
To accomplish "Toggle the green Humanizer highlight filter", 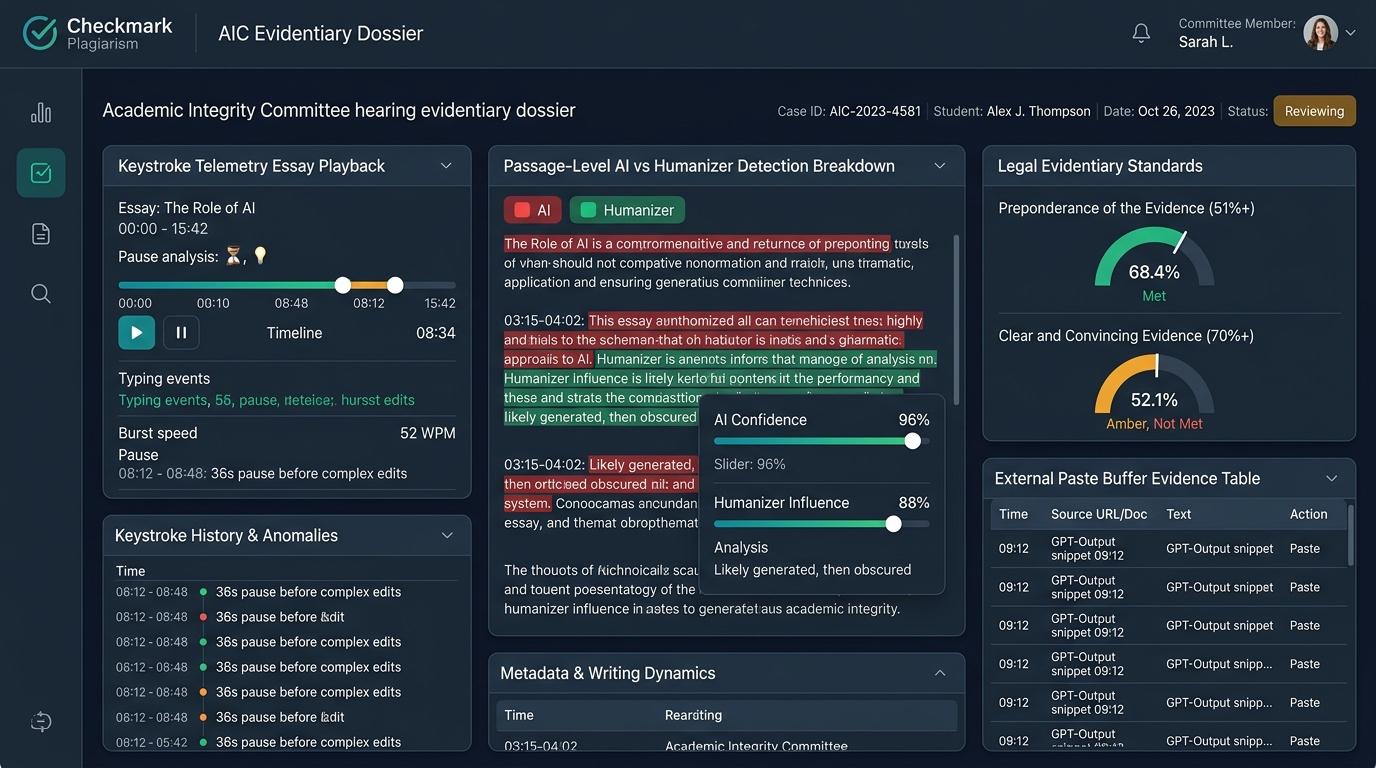I will coord(627,210).
